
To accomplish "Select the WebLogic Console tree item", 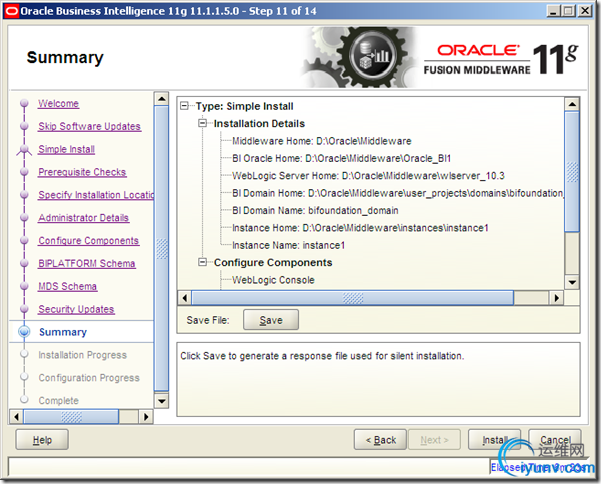I will (273, 280).
